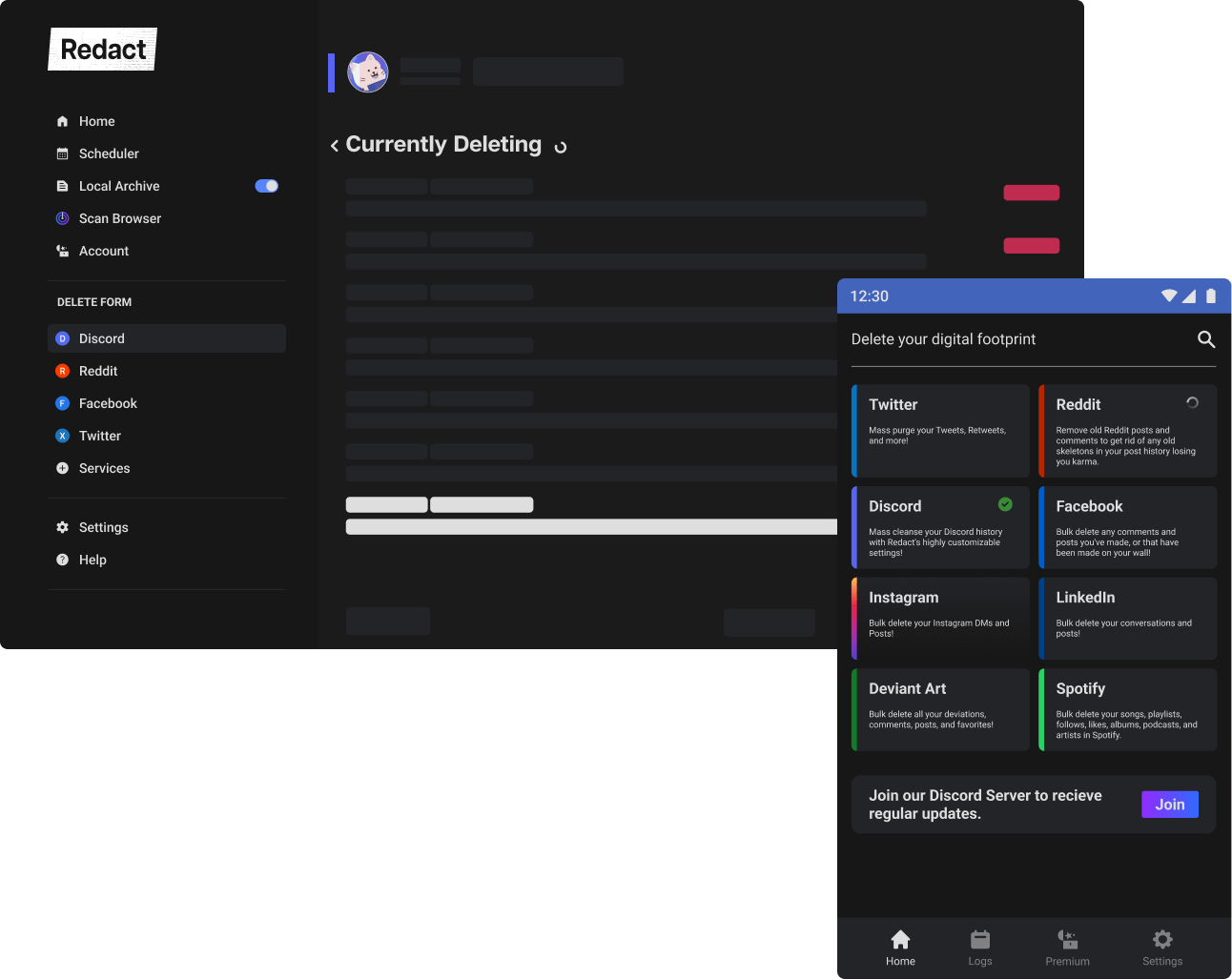Click the Twitter X badge icon

(x=63, y=436)
